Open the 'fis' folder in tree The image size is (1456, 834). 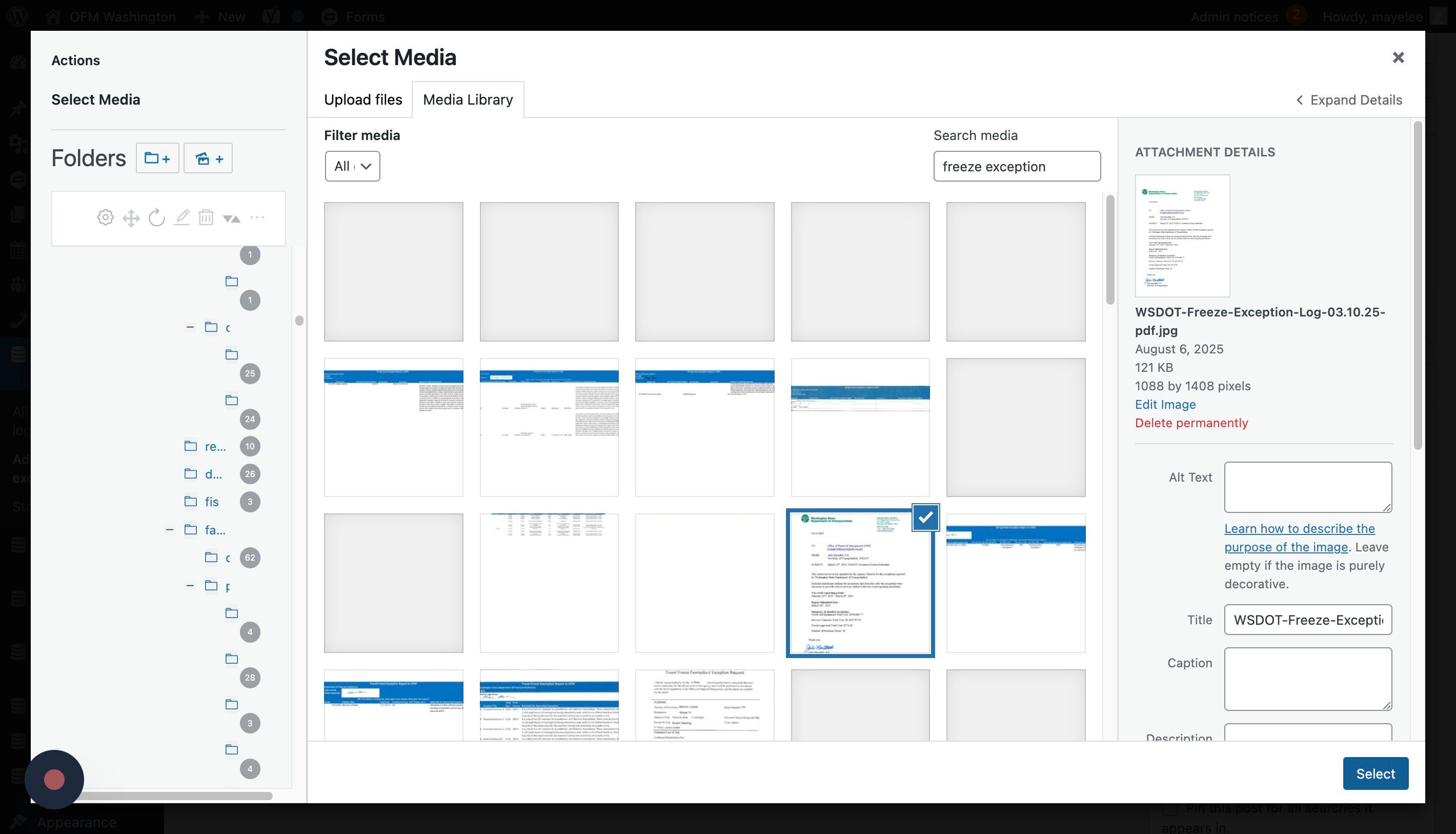click(x=211, y=502)
